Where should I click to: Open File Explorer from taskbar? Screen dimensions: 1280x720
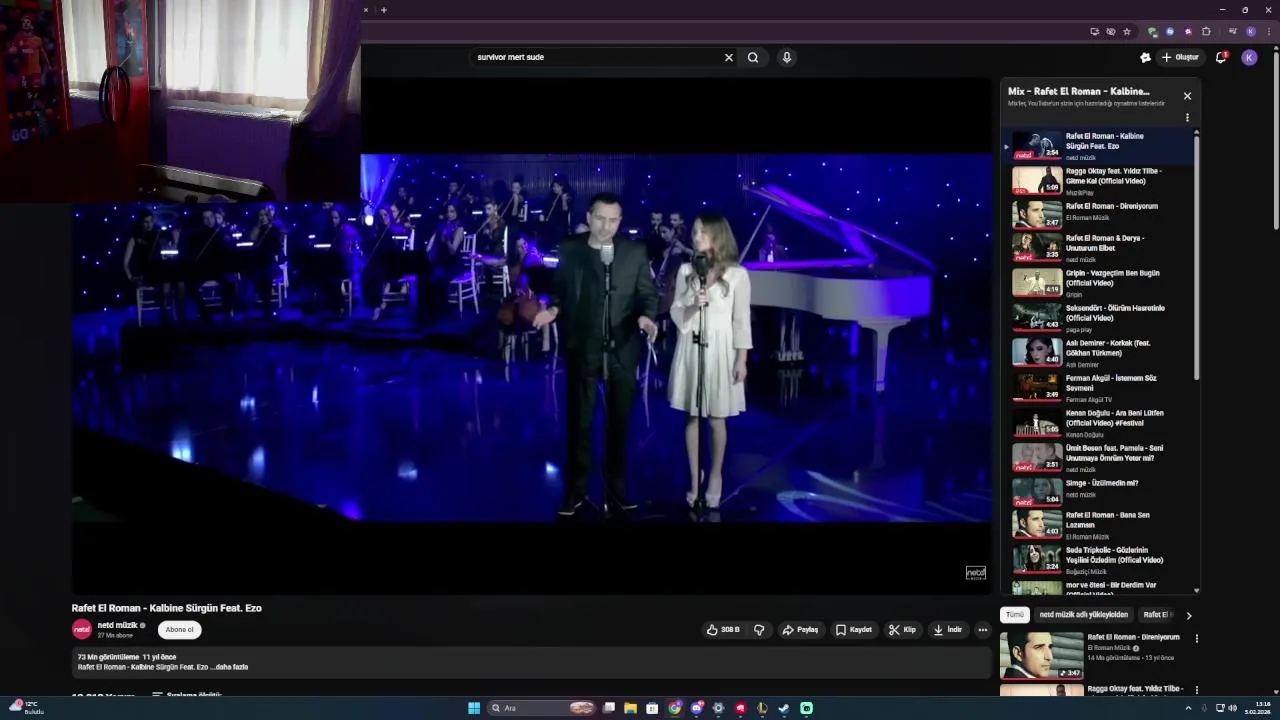coord(630,708)
